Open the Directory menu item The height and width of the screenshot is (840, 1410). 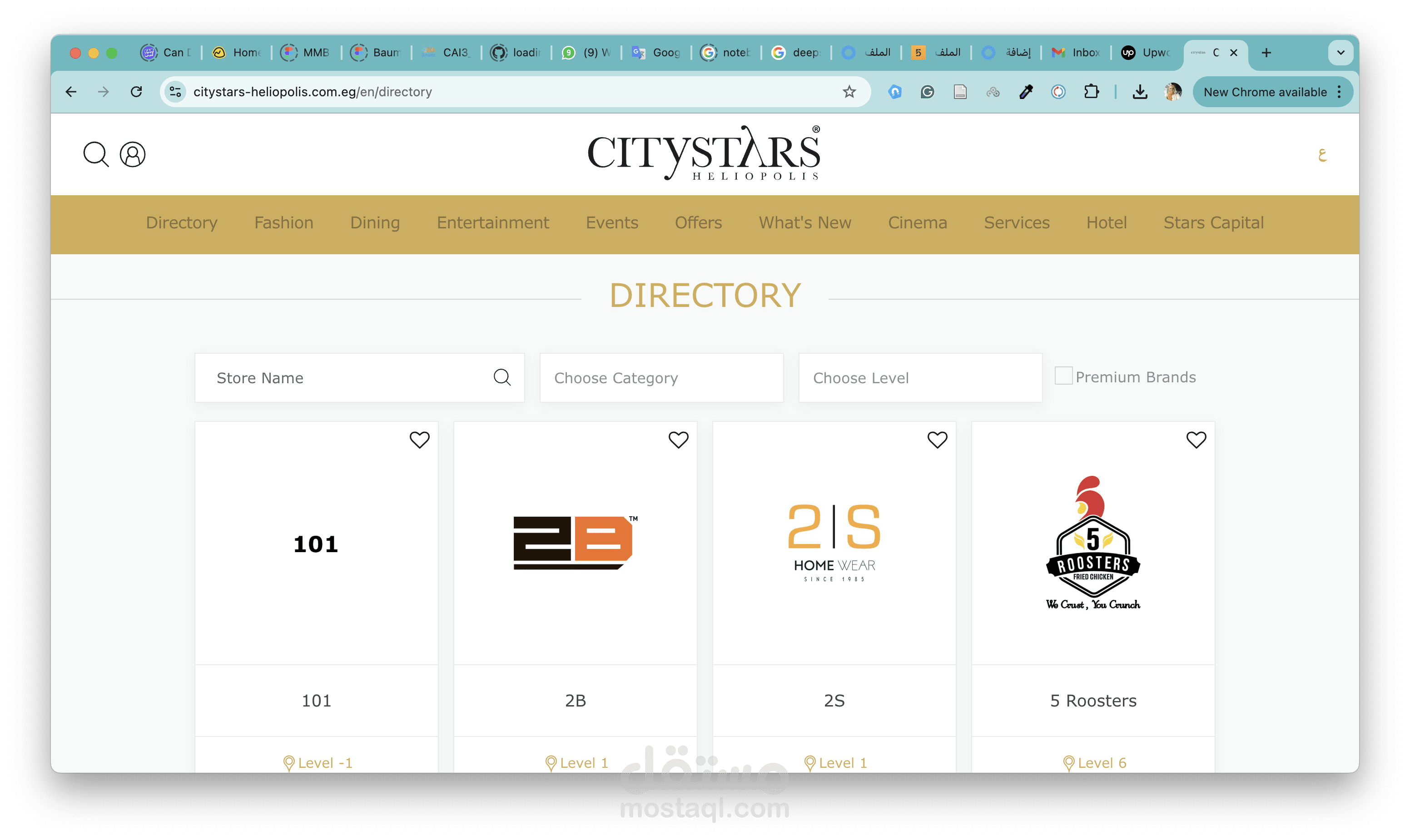tap(181, 222)
